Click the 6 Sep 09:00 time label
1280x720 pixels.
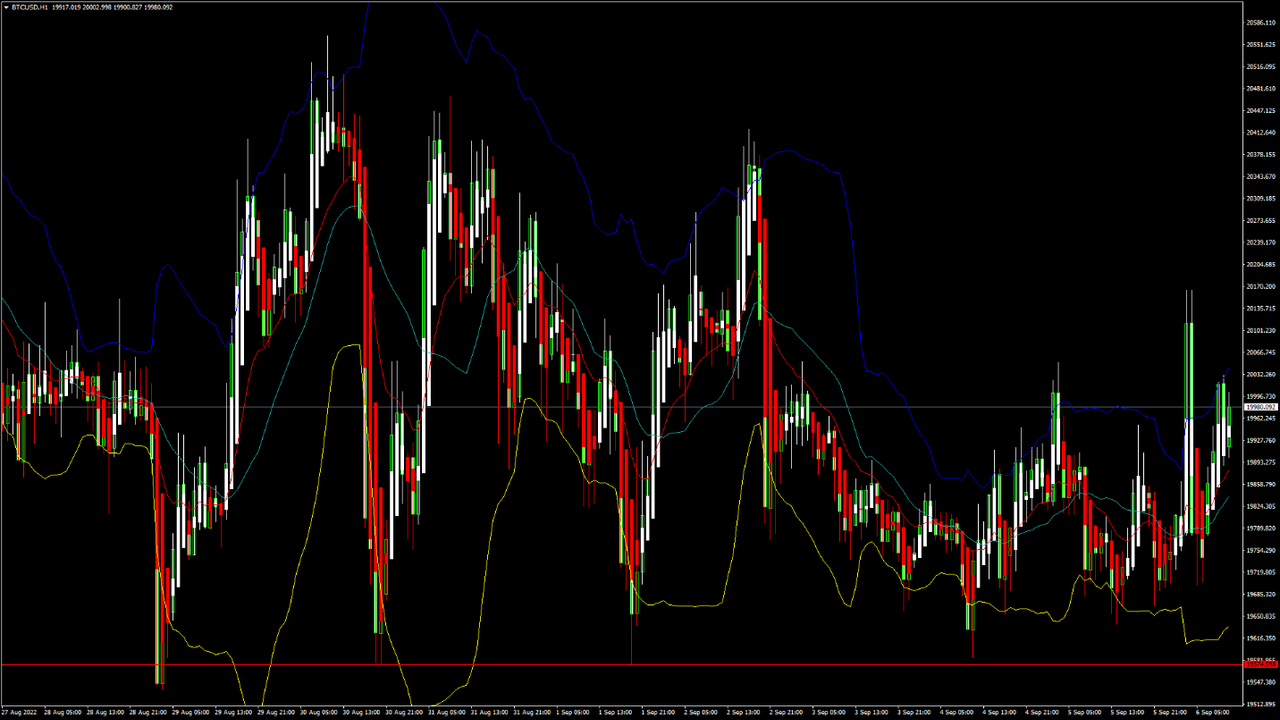[1213, 713]
